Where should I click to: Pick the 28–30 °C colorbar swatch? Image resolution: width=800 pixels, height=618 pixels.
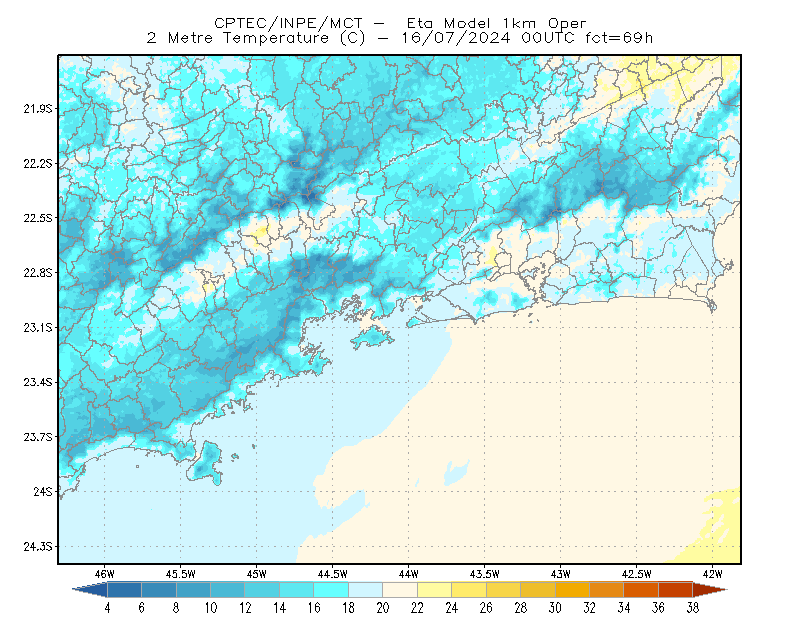(538, 589)
